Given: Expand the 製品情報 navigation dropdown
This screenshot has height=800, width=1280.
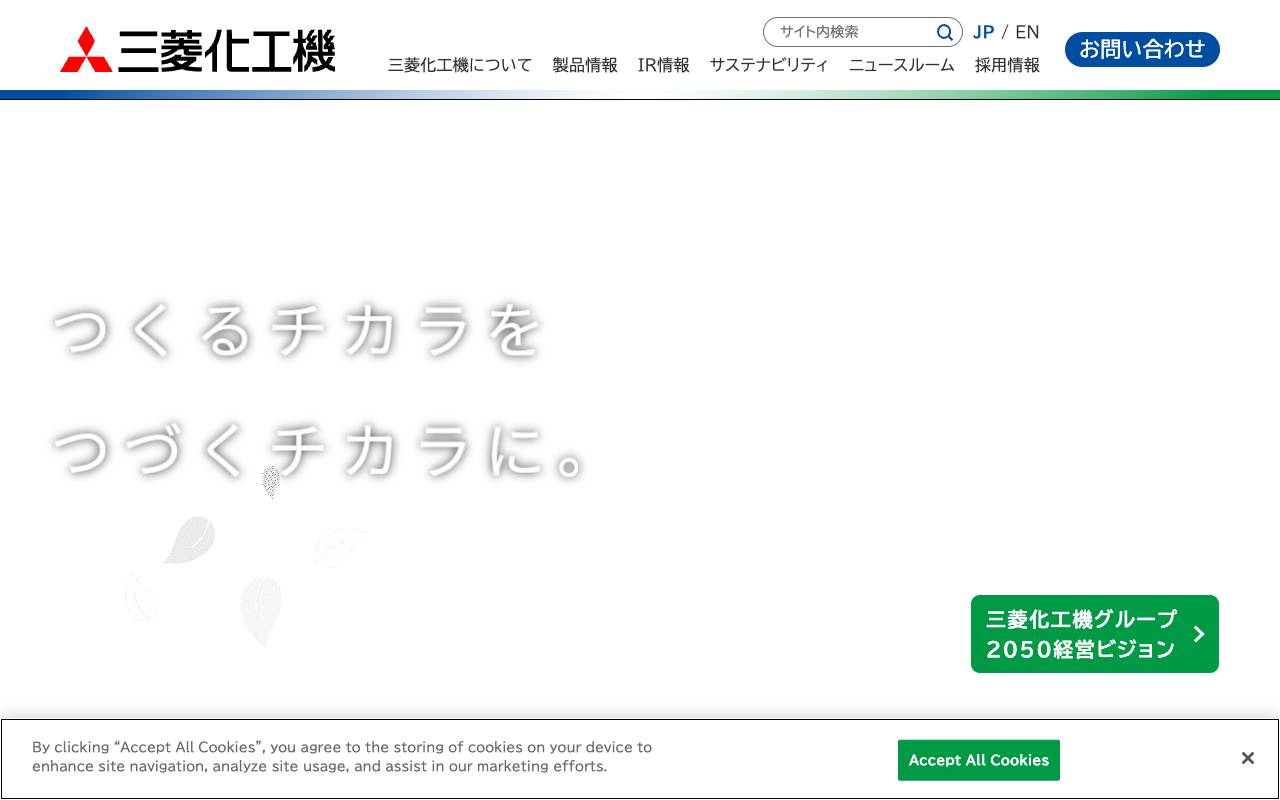Looking at the screenshot, I should [584, 65].
